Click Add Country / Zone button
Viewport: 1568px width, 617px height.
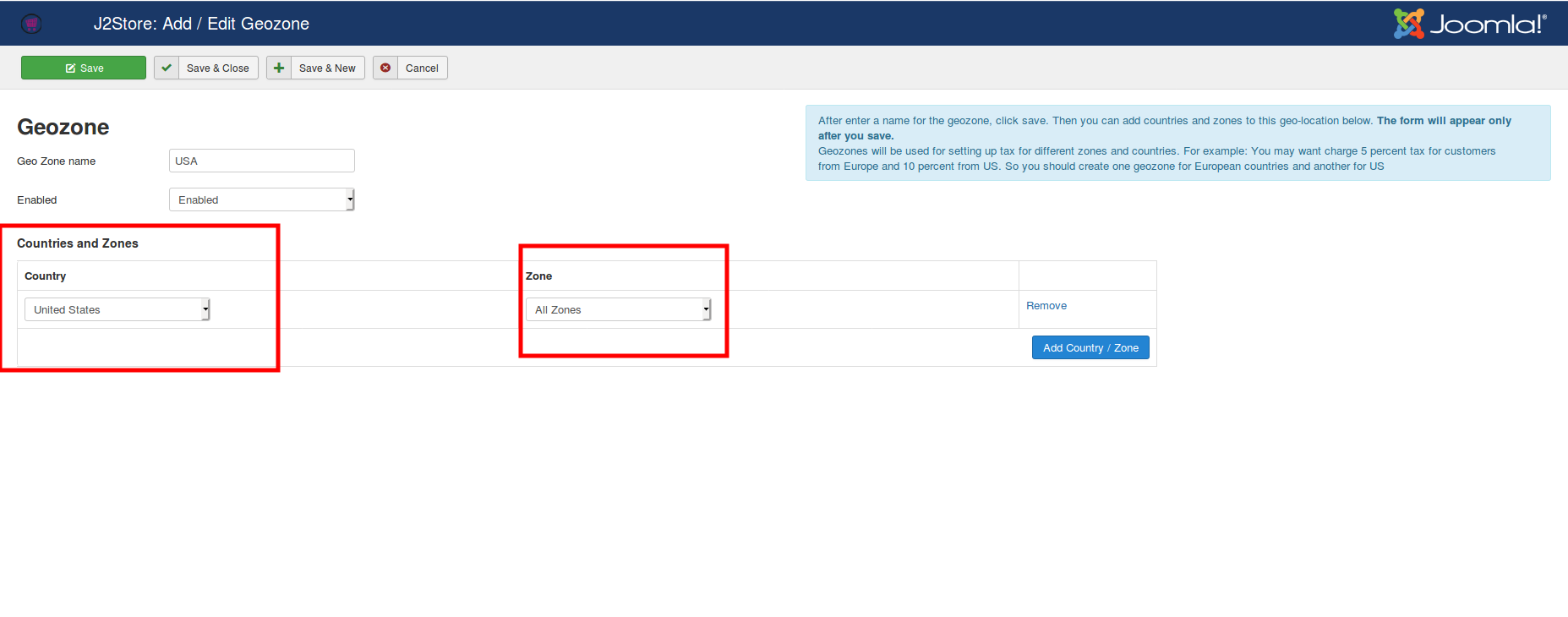[x=1090, y=347]
